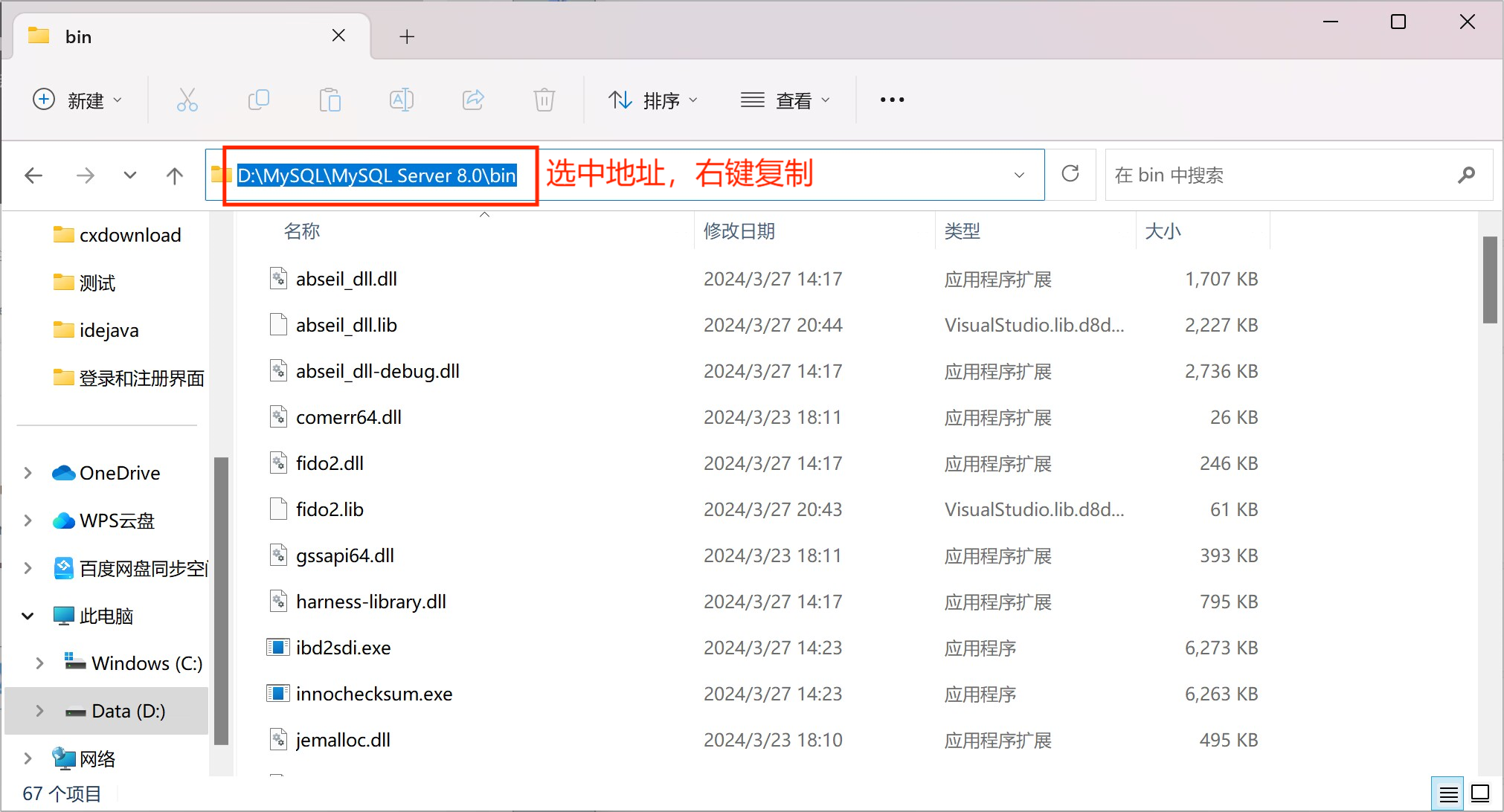Viewport: 1504px width, 812px height.
Task: Refresh the current folder view
Action: (x=1070, y=175)
